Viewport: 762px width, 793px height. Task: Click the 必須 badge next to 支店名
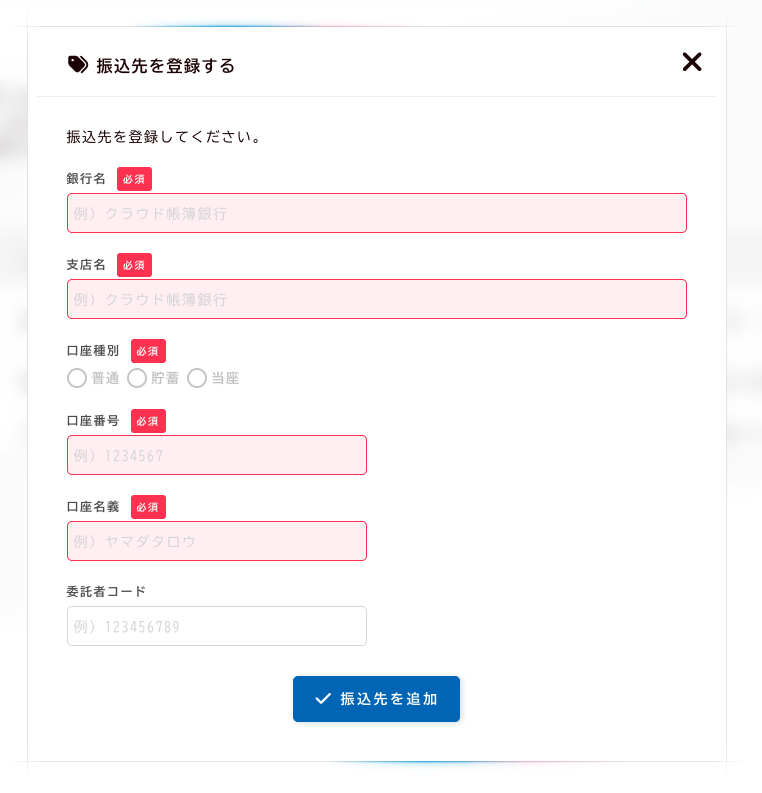134,265
